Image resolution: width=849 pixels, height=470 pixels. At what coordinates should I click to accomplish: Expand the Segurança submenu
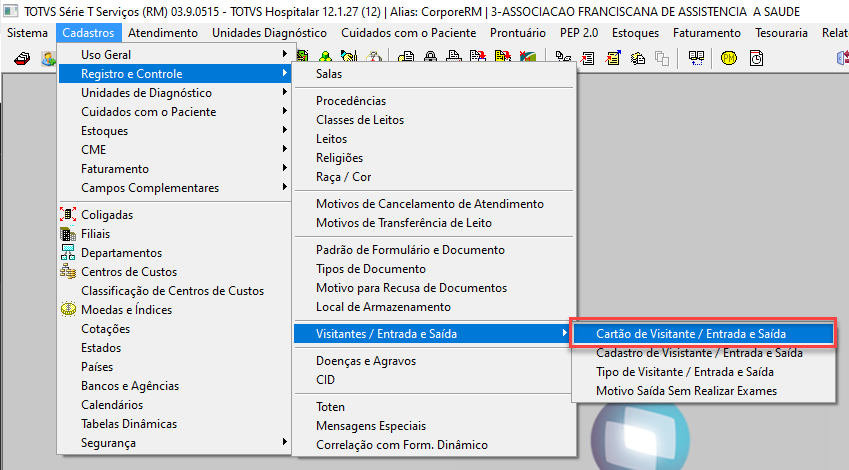pos(175,442)
